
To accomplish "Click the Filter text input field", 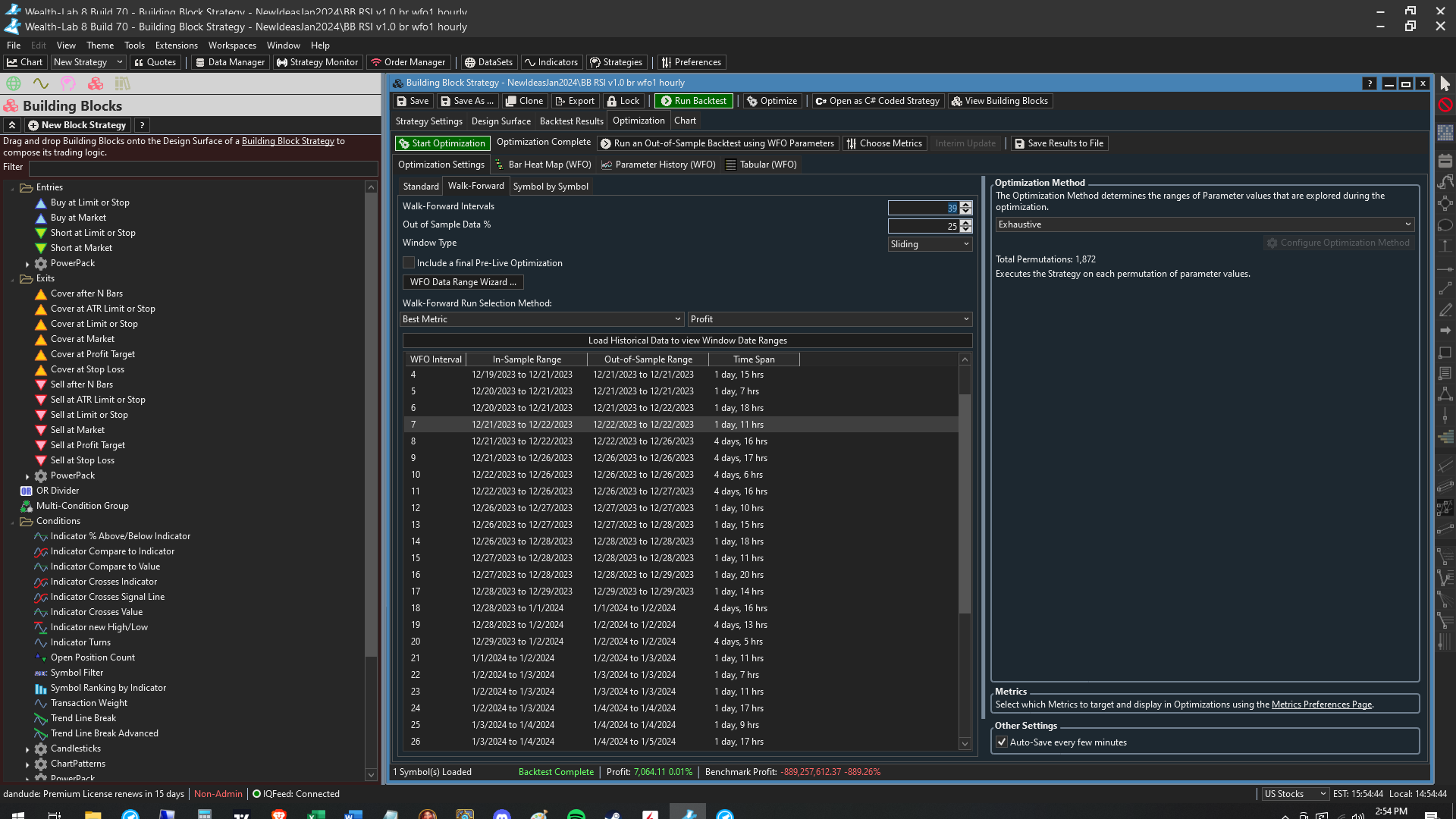I will (203, 168).
